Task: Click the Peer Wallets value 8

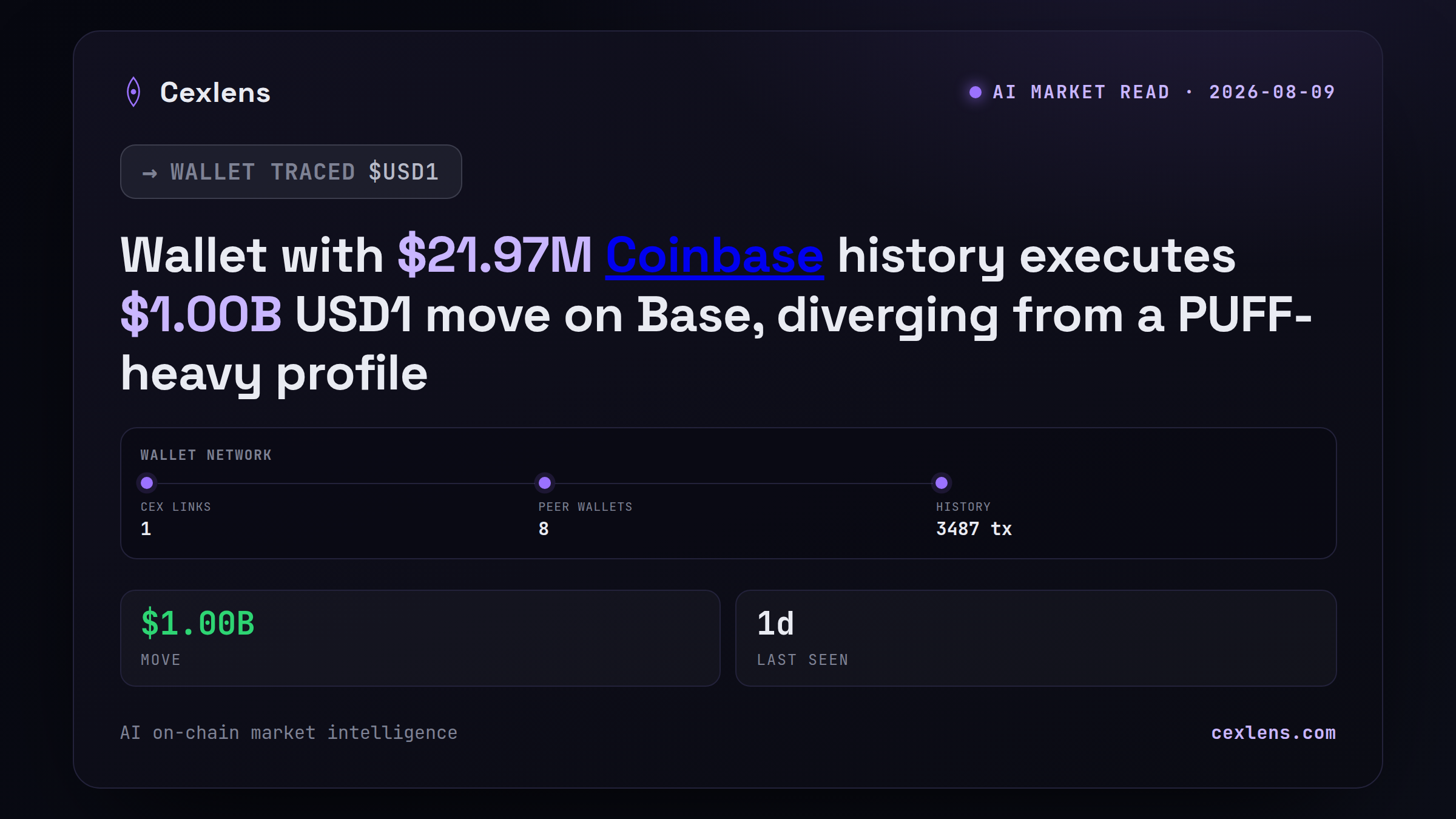Action: tap(544, 529)
